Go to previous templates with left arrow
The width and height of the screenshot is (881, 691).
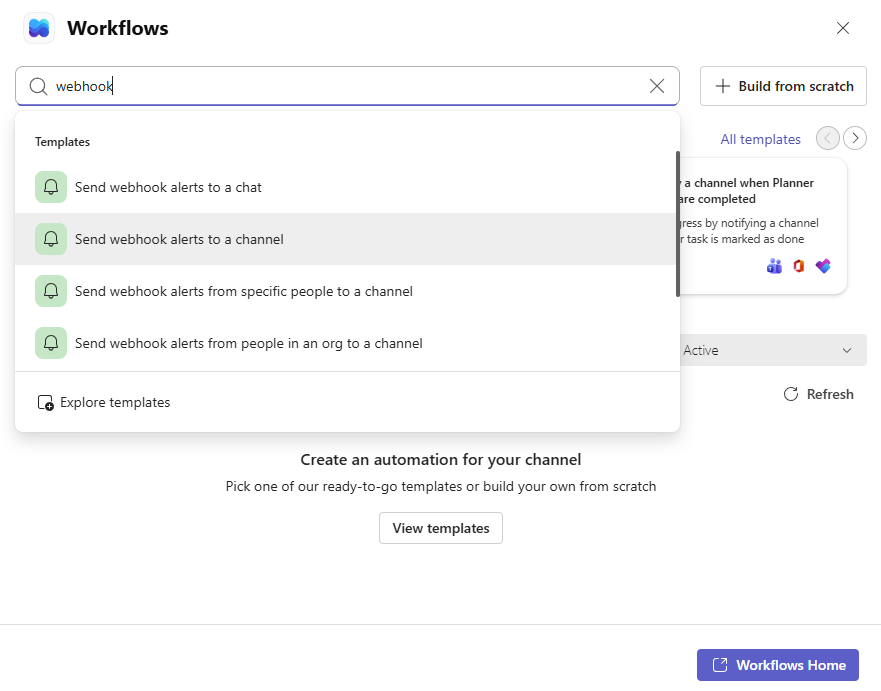tap(827, 138)
